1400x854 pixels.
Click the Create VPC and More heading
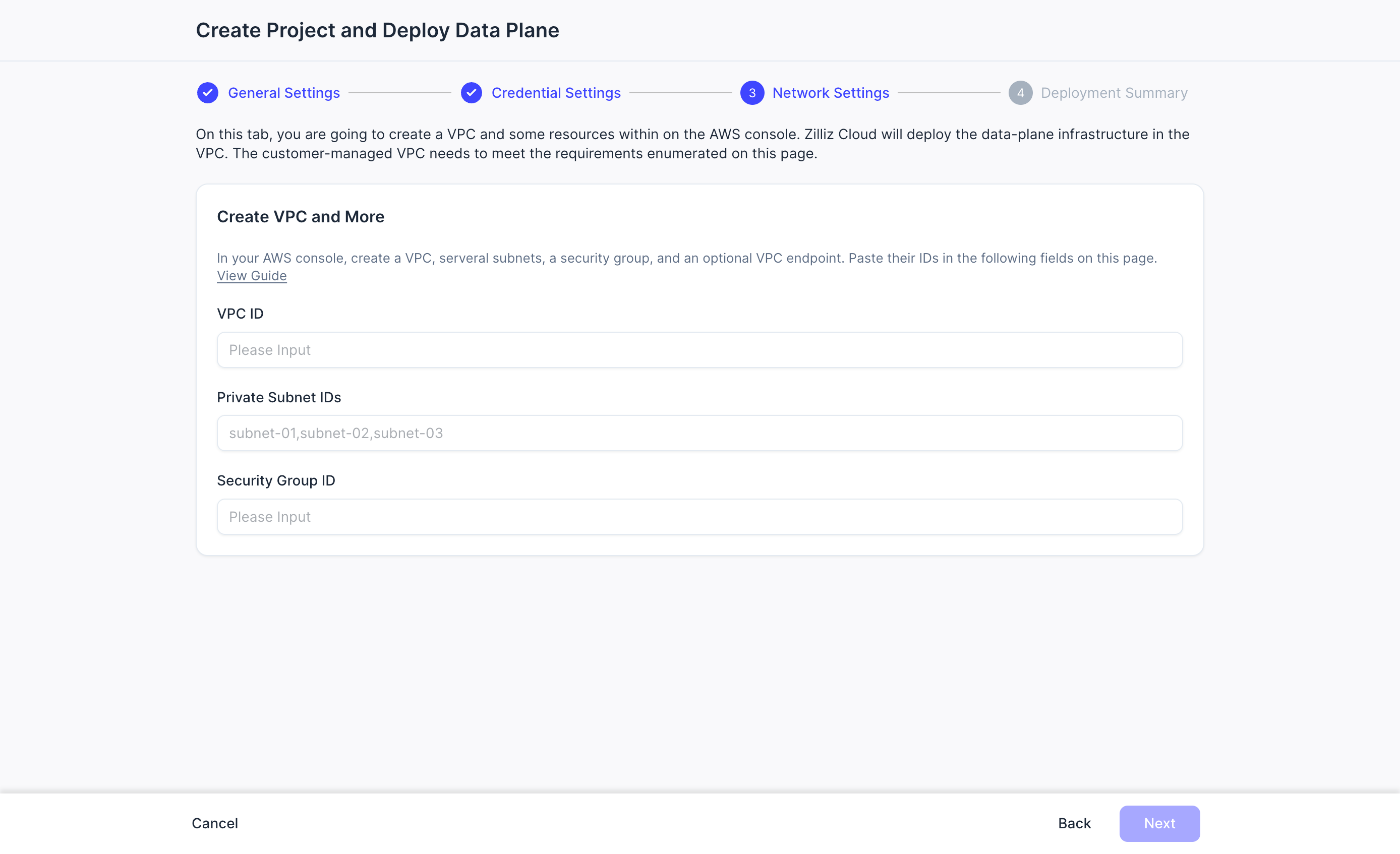[x=301, y=217]
